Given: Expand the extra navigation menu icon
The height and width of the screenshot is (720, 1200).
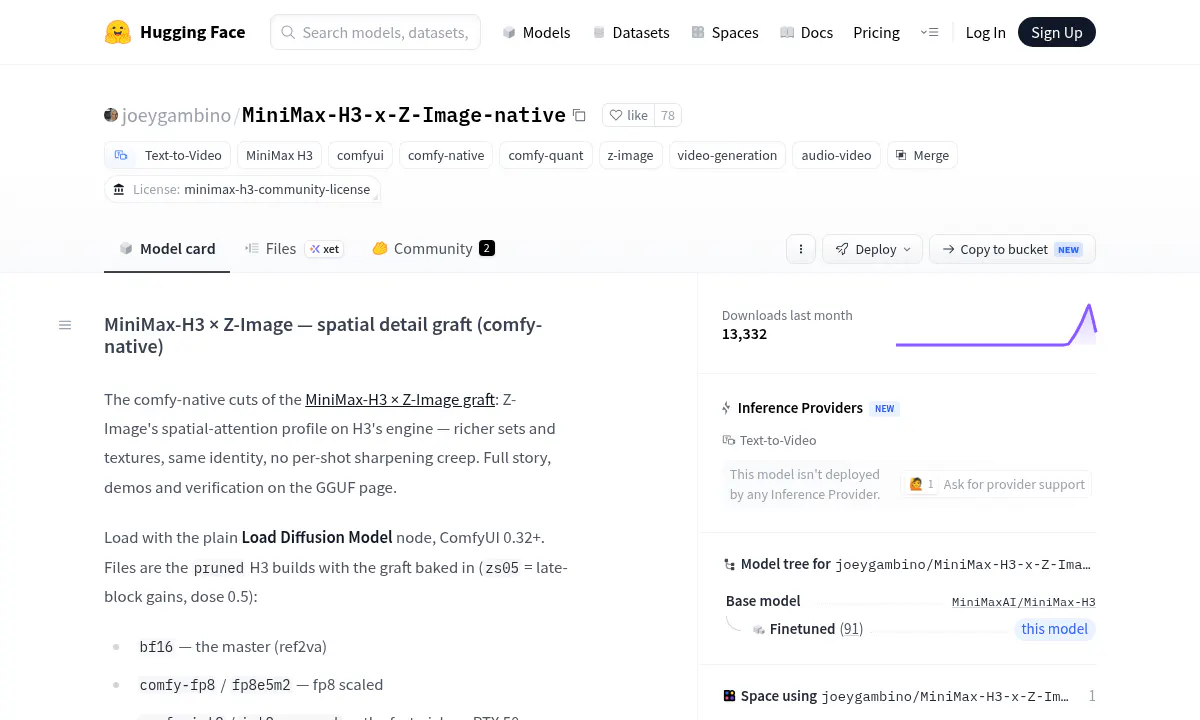Looking at the screenshot, I should tap(929, 32).
